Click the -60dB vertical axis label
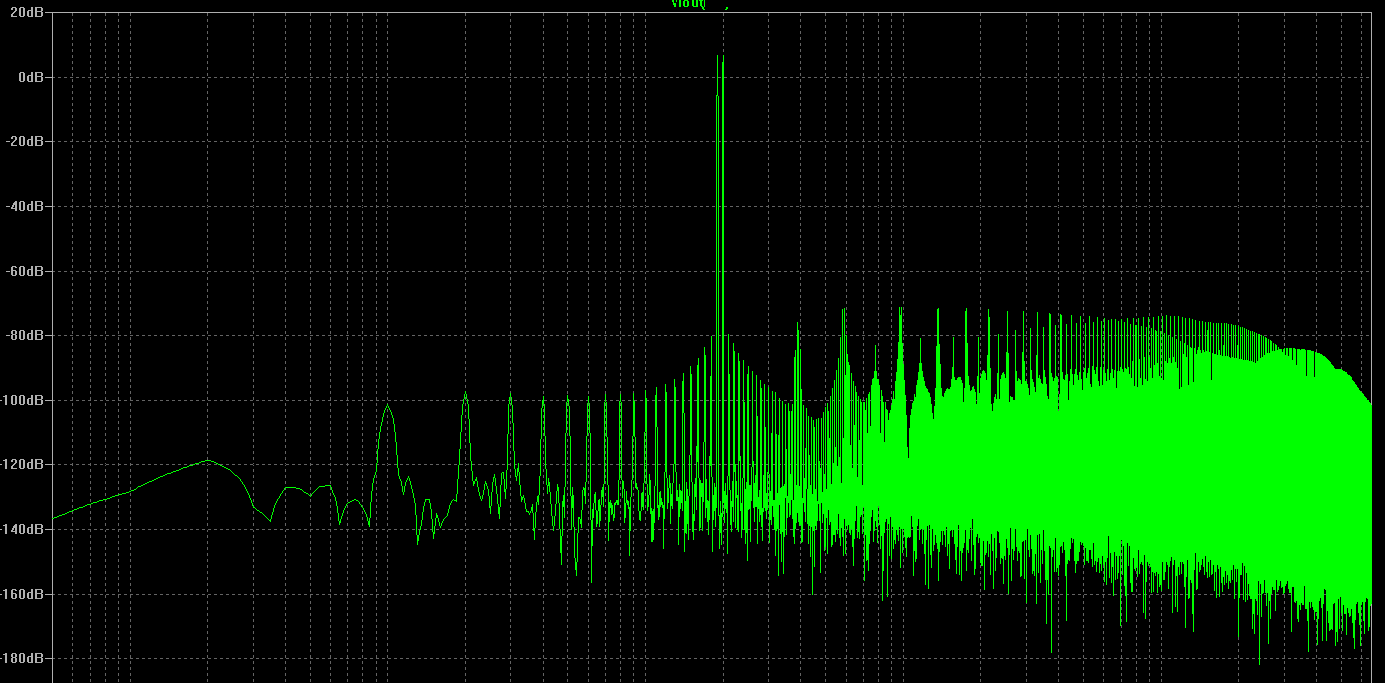The width and height of the screenshot is (1385, 683). click(24, 271)
